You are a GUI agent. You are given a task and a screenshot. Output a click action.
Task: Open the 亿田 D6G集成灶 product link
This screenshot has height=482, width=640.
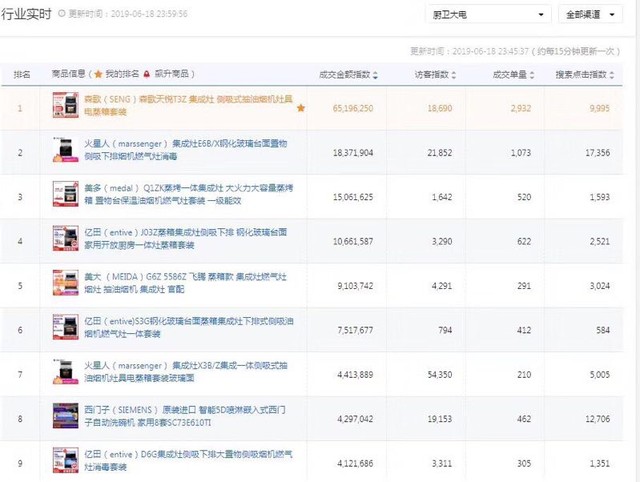click(x=188, y=460)
